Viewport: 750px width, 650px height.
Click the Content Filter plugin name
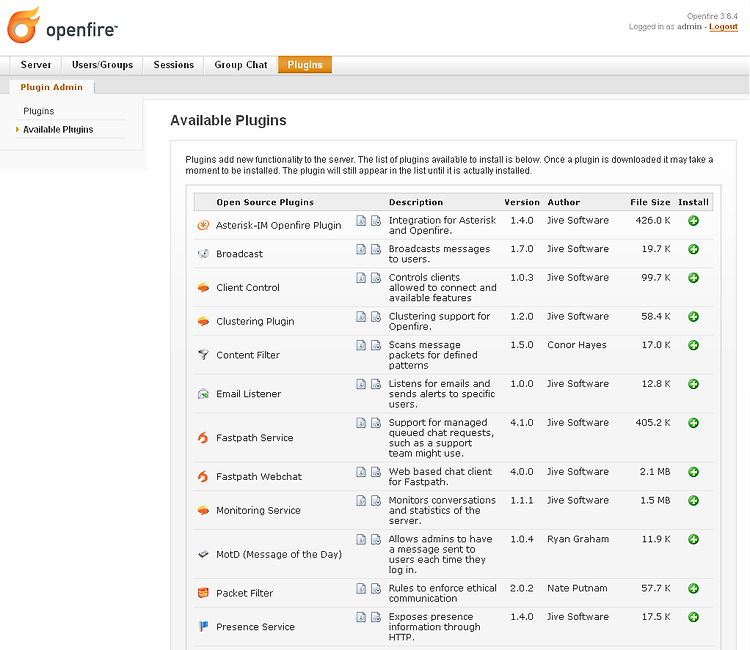(248, 355)
